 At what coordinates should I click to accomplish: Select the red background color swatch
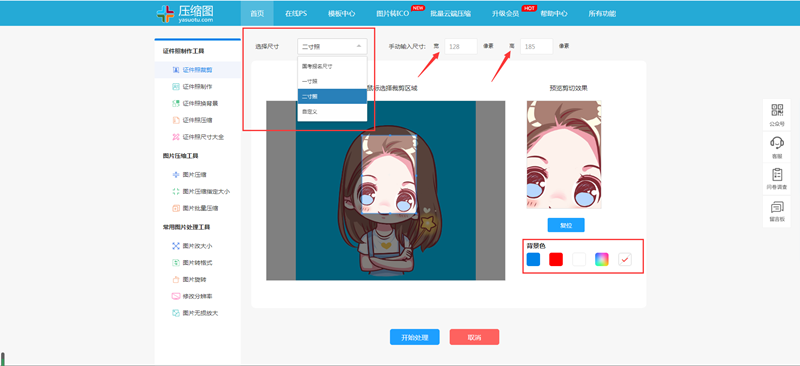pyautogui.click(x=556, y=259)
